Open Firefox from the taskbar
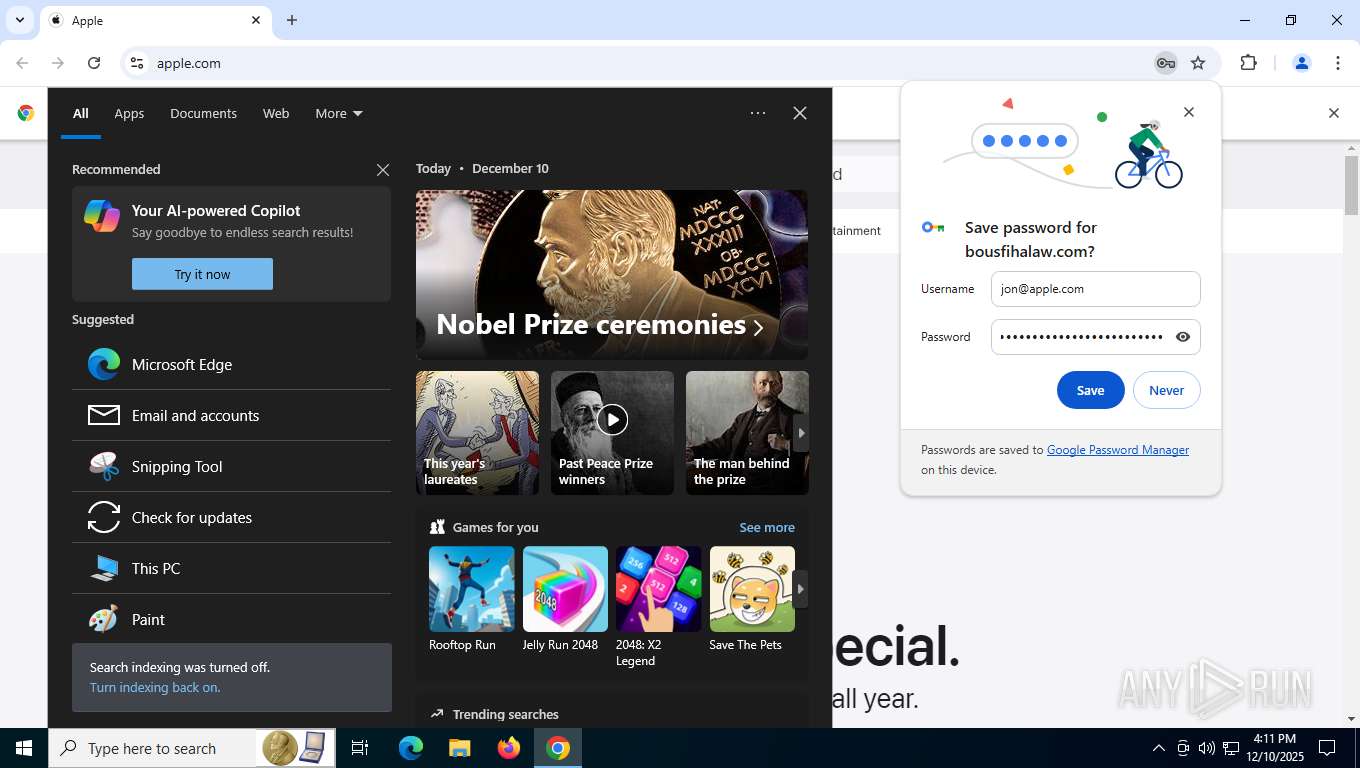 coord(509,748)
